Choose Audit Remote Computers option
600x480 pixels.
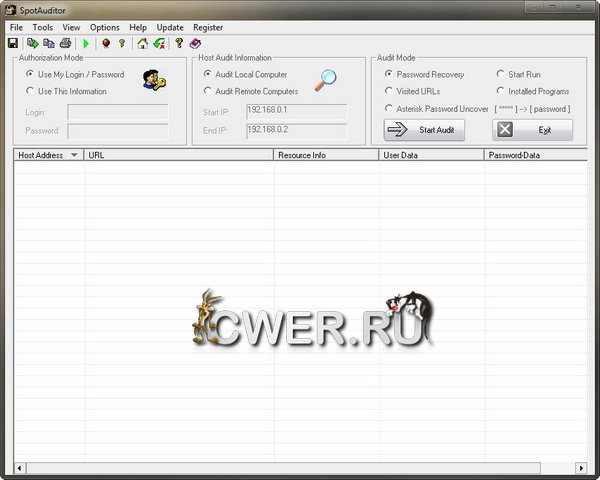tap(207, 91)
